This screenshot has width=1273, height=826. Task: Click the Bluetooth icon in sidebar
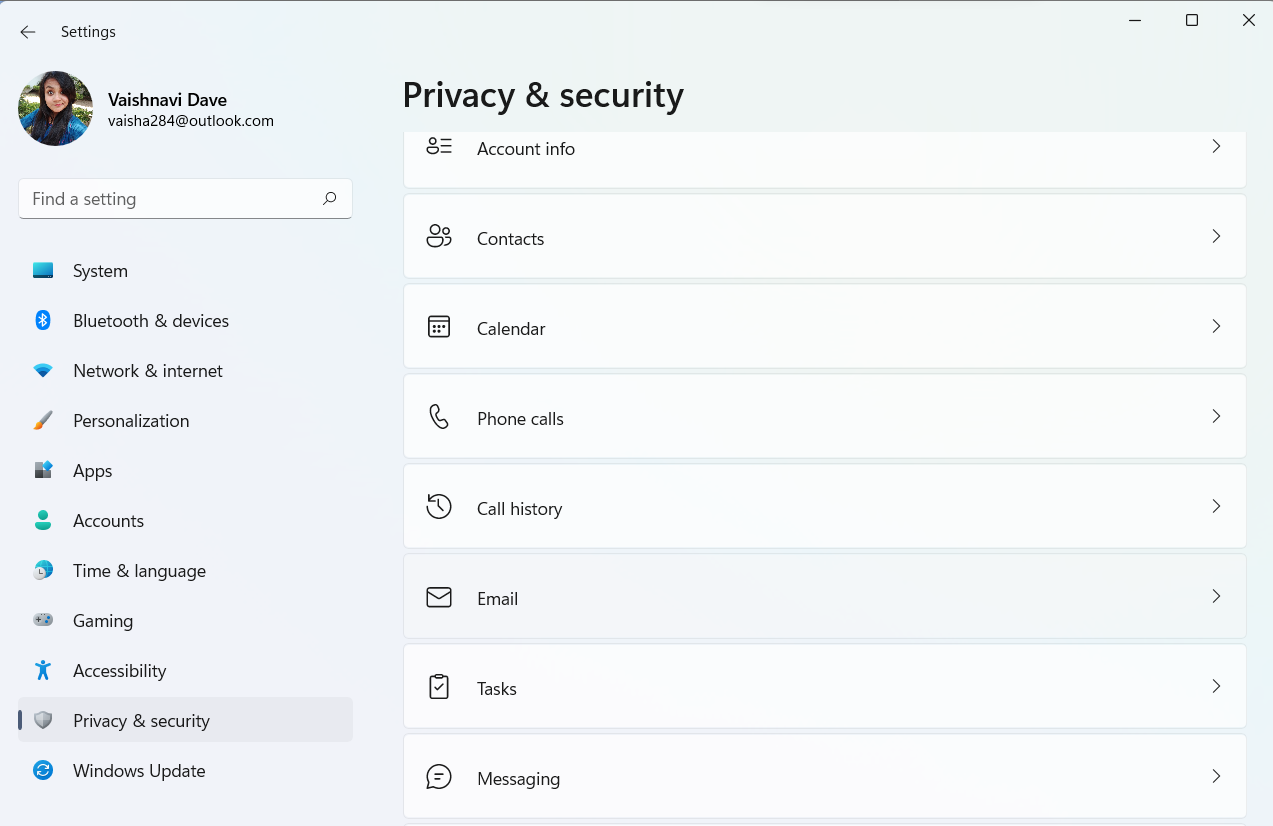click(x=43, y=320)
